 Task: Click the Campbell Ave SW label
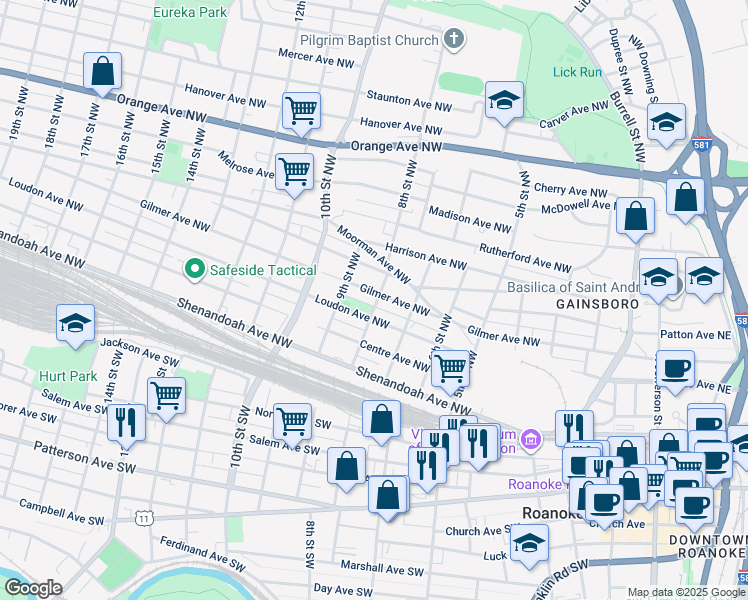[x=62, y=513]
